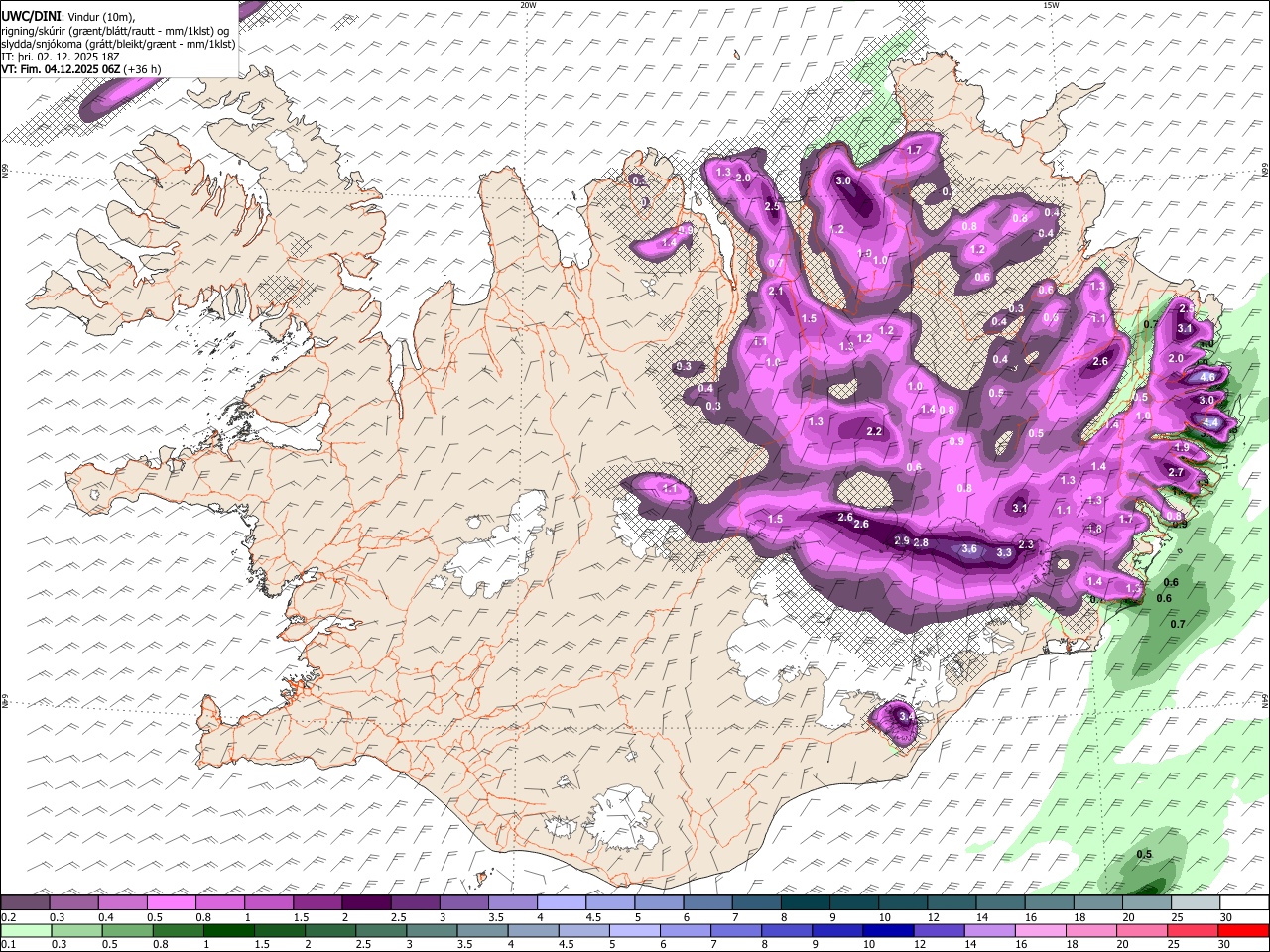The width and height of the screenshot is (1270, 952).
Task: Click the 0.1 label in the lower legend row
Action: tap(9, 945)
